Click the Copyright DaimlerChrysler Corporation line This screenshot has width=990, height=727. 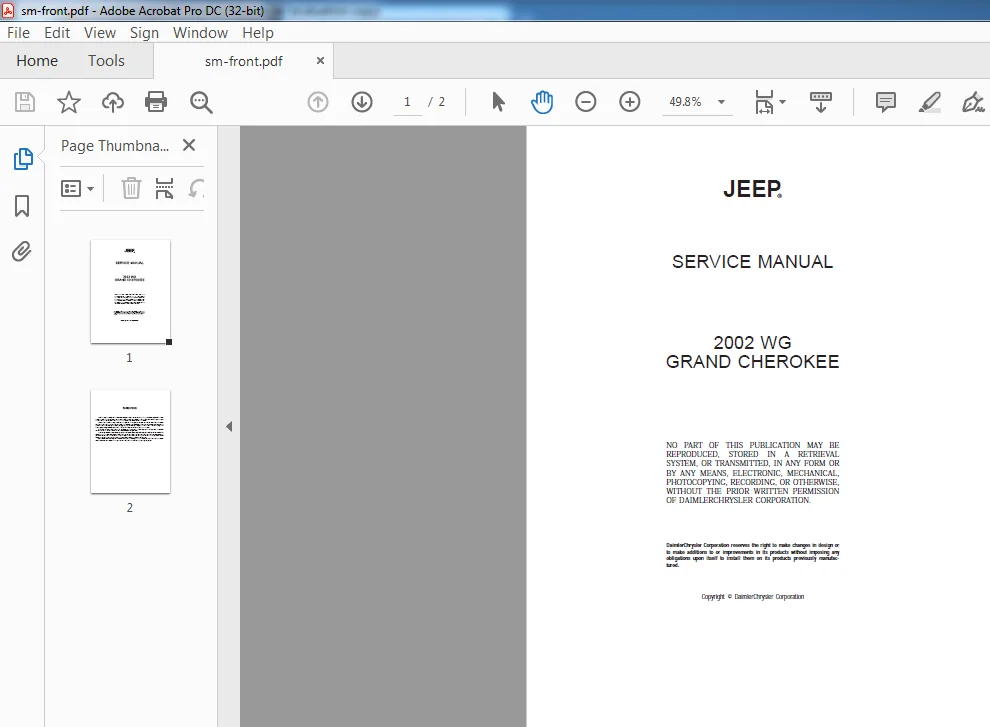(x=752, y=596)
